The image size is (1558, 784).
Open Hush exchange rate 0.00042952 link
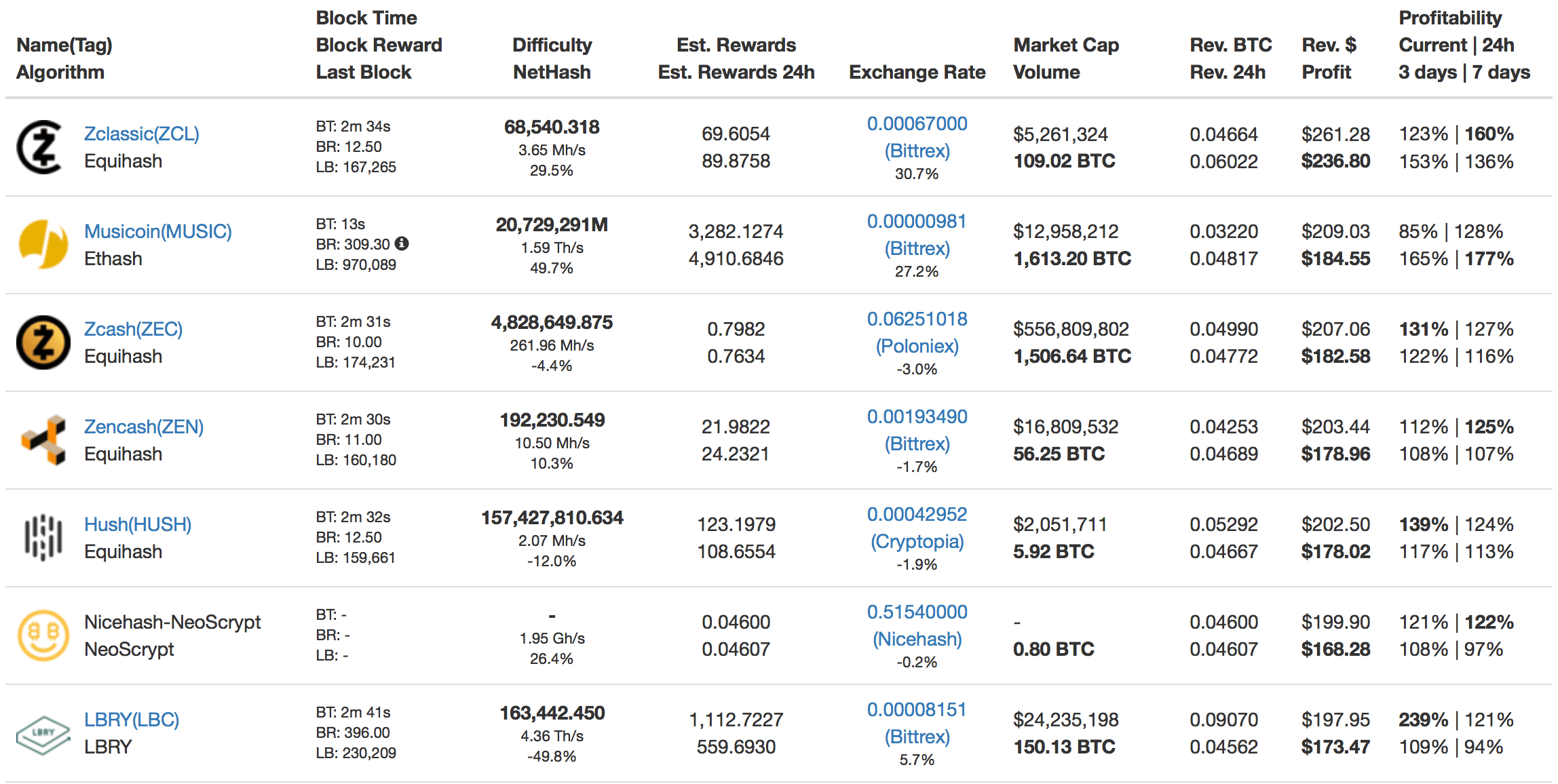917,515
